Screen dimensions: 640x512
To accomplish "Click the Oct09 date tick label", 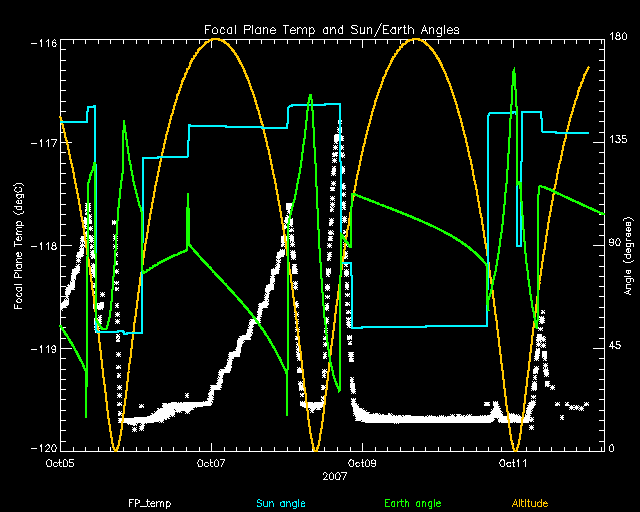I will click(x=362, y=463).
